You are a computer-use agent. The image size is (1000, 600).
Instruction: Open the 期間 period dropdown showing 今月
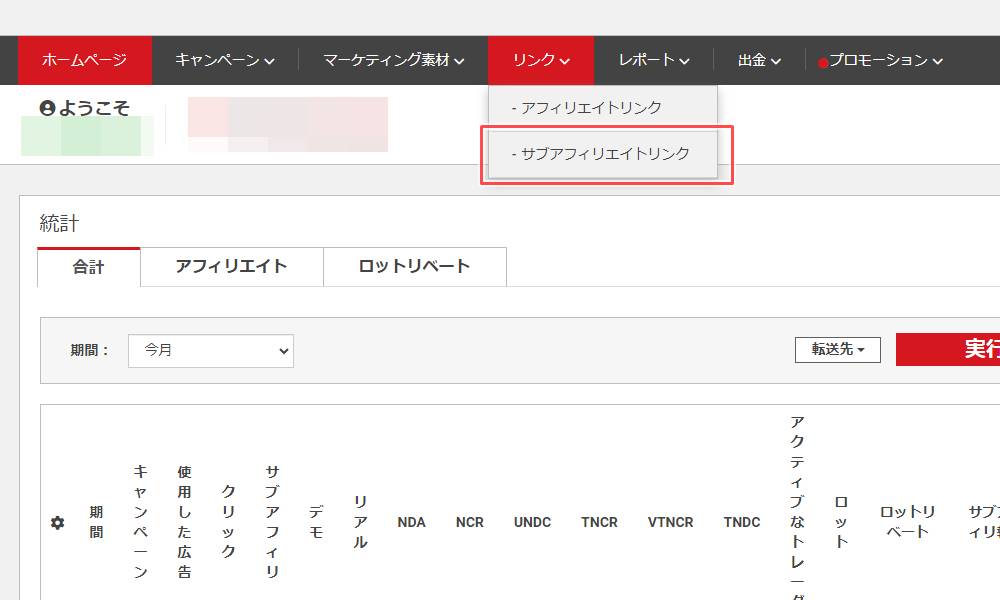coord(210,351)
